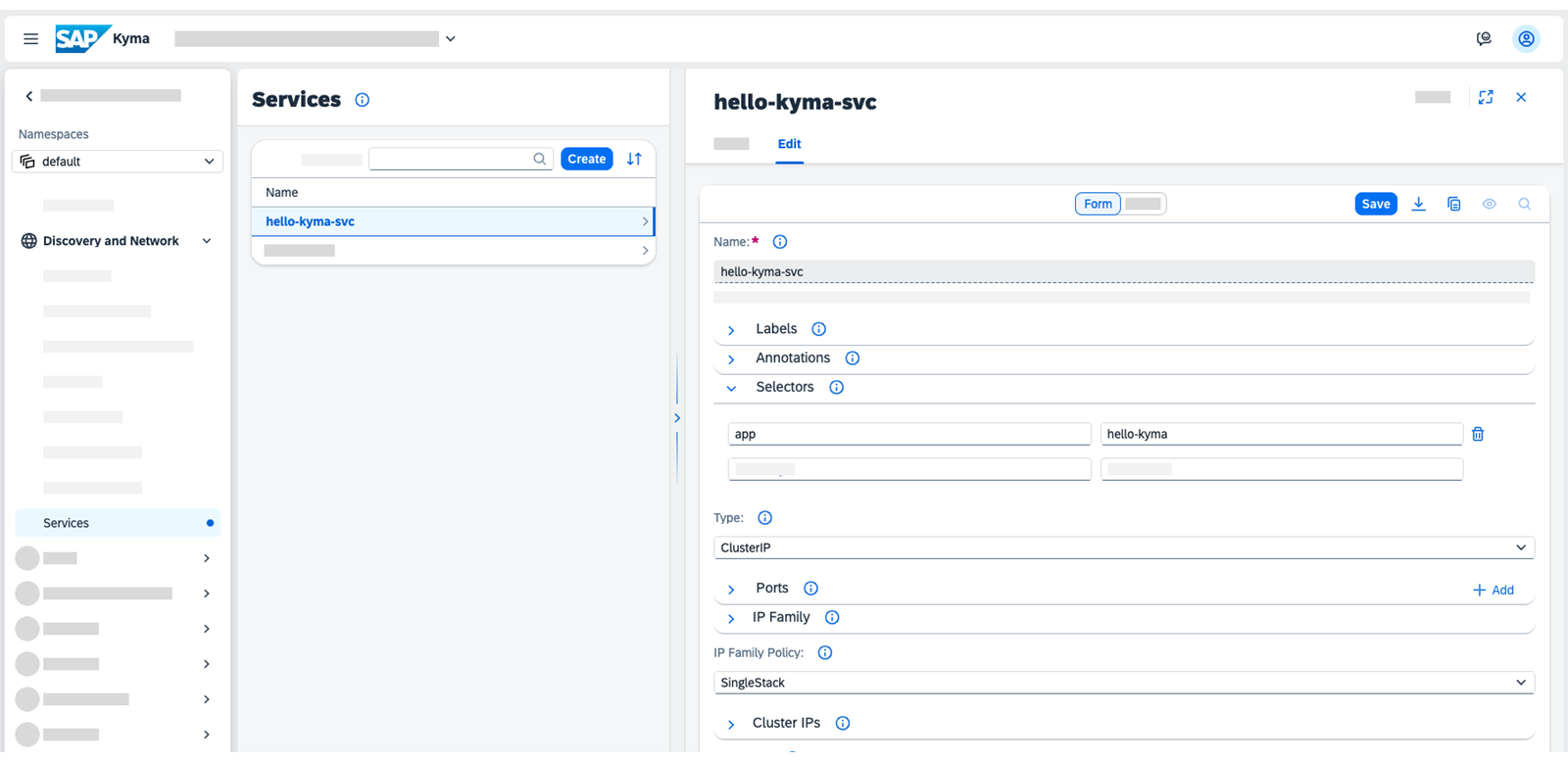Close the hello-kyma-svc detail panel
The width and height of the screenshot is (1568, 762).
coord(1521,97)
